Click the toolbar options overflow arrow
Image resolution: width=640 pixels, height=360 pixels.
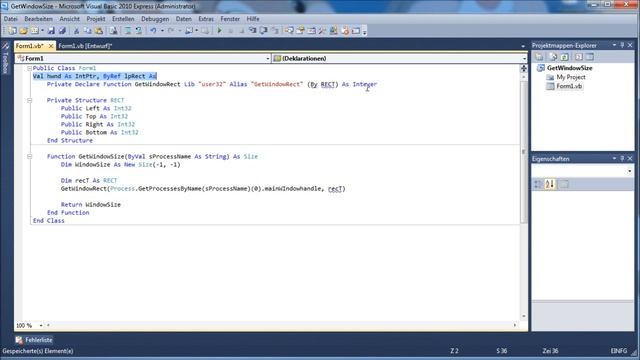coord(364,31)
